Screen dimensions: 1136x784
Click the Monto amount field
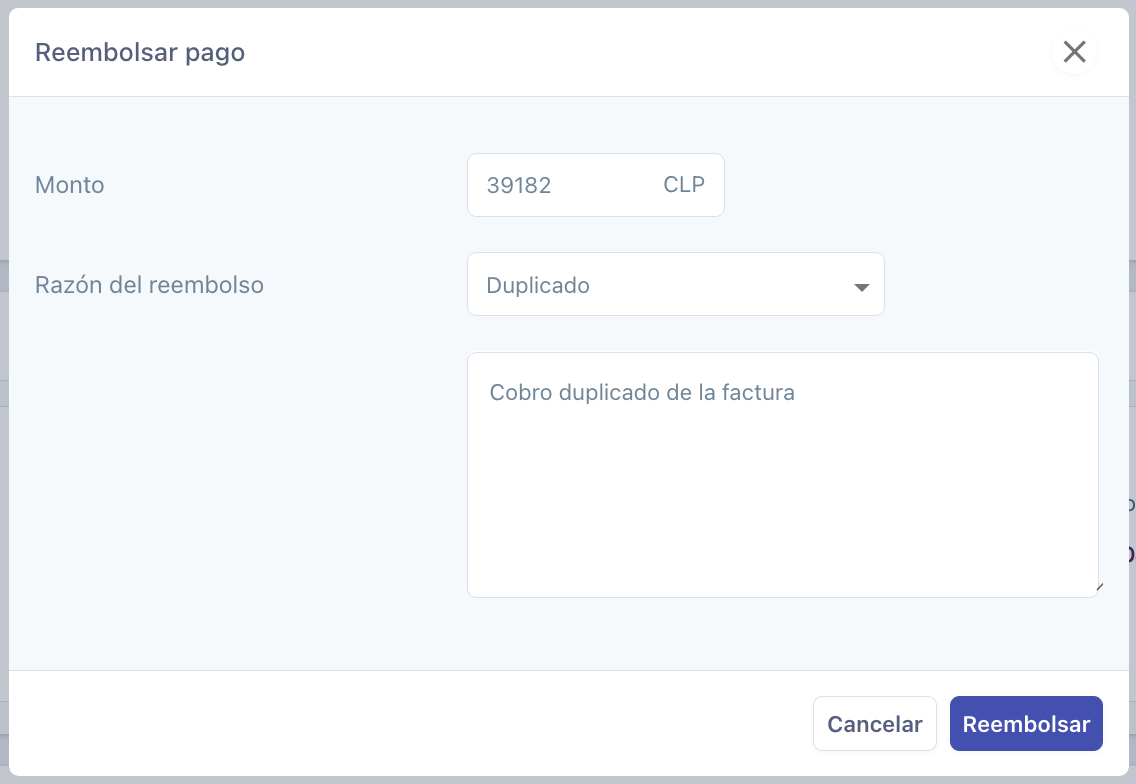596,185
